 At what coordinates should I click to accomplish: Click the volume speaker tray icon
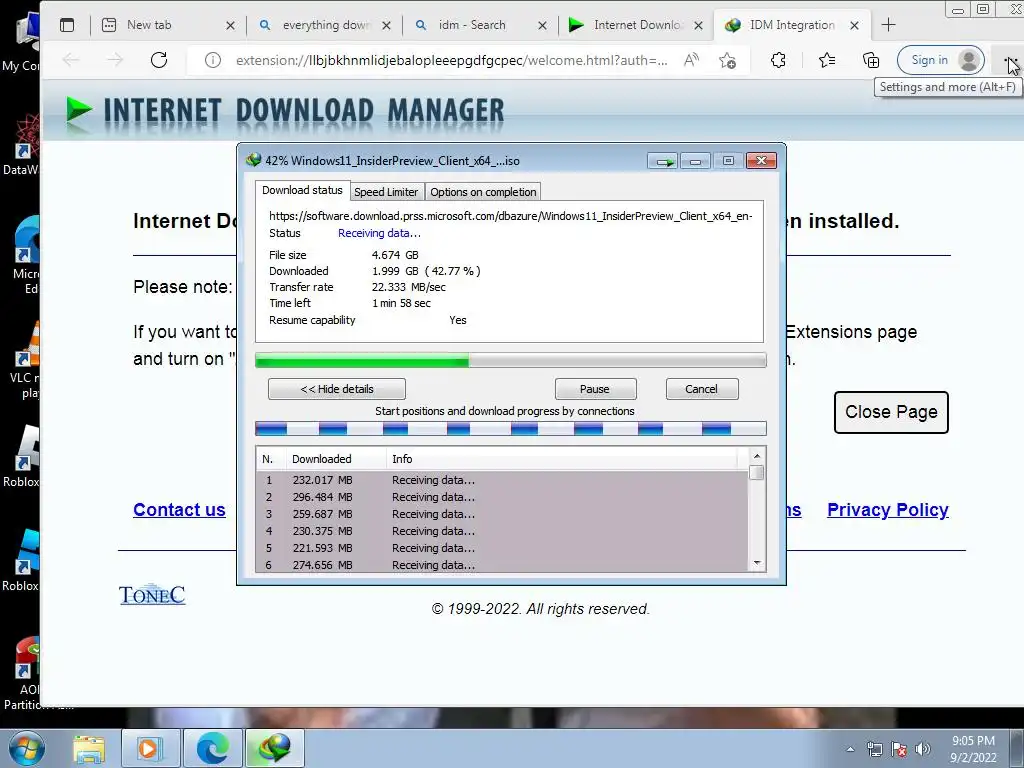pyautogui.click(x=923, y=749)
